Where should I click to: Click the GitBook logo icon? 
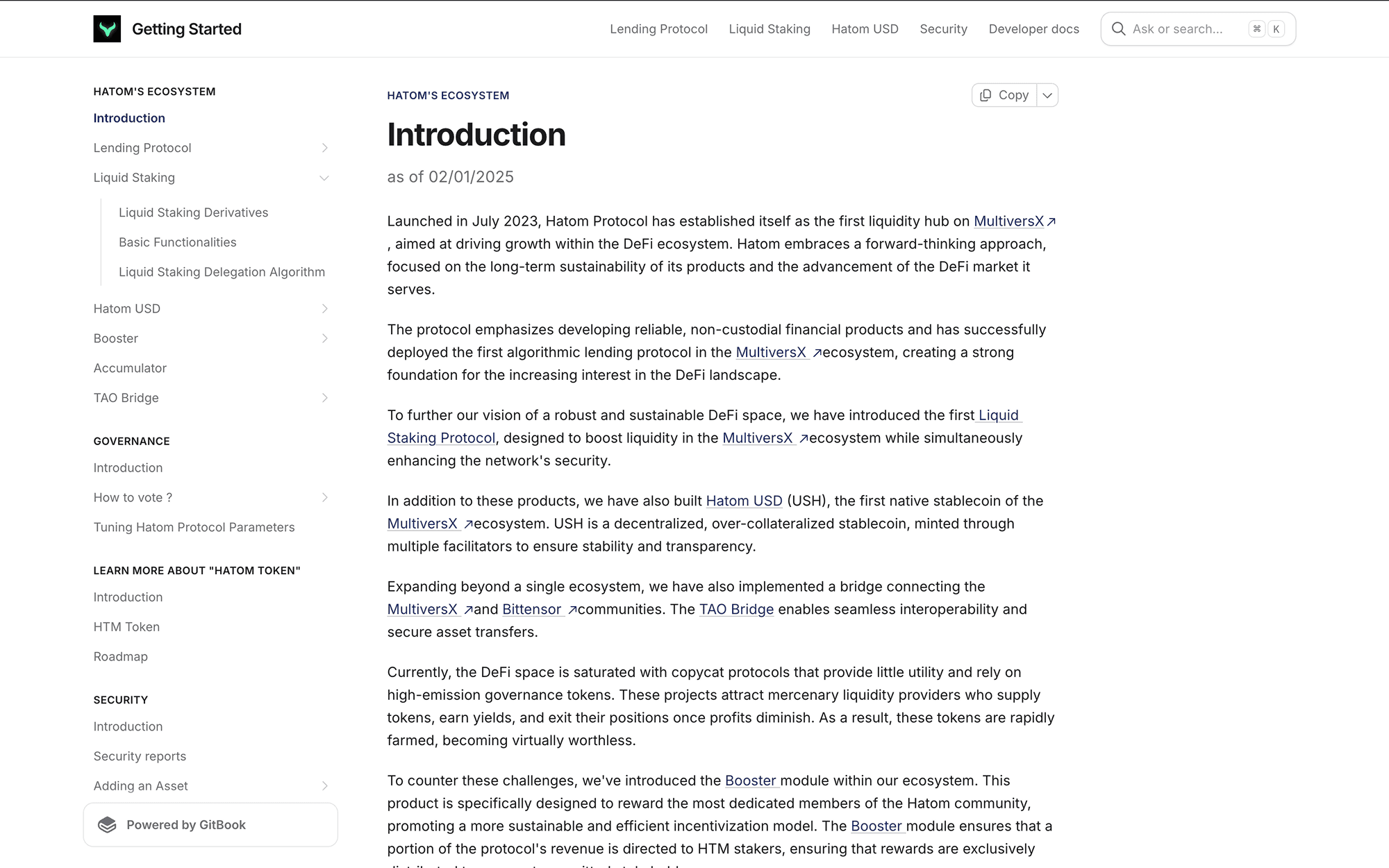(107, 825)
